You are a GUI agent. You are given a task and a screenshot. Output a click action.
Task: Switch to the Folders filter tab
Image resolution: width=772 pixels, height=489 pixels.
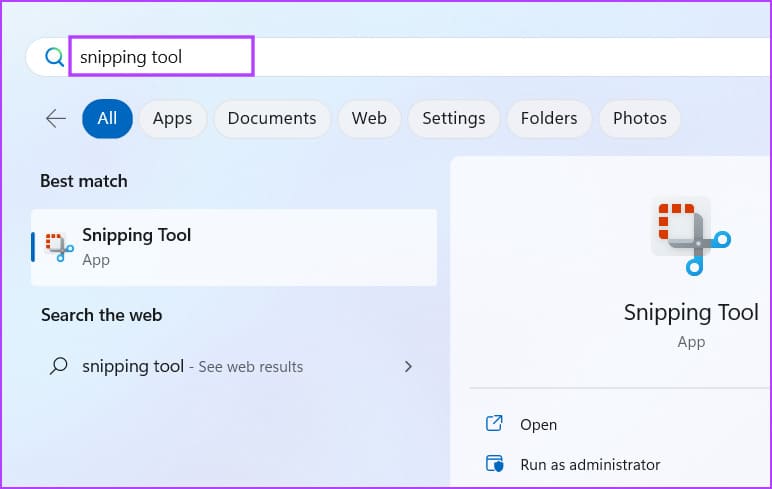(x=549, y=119)
